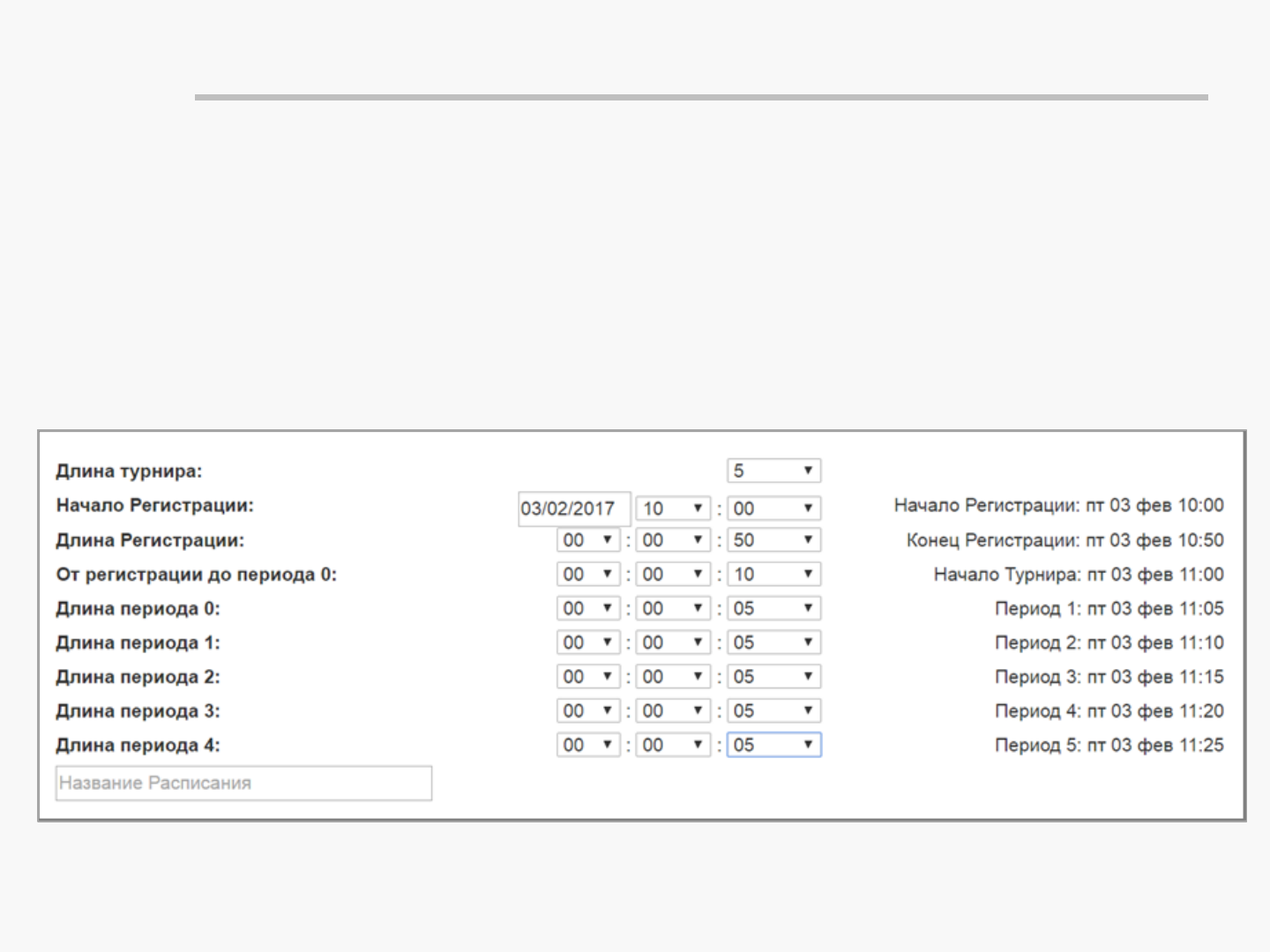1270x952 pixels.
Task: Expand registration-to-period-0 dropdown showing 10
Action: 773,575
